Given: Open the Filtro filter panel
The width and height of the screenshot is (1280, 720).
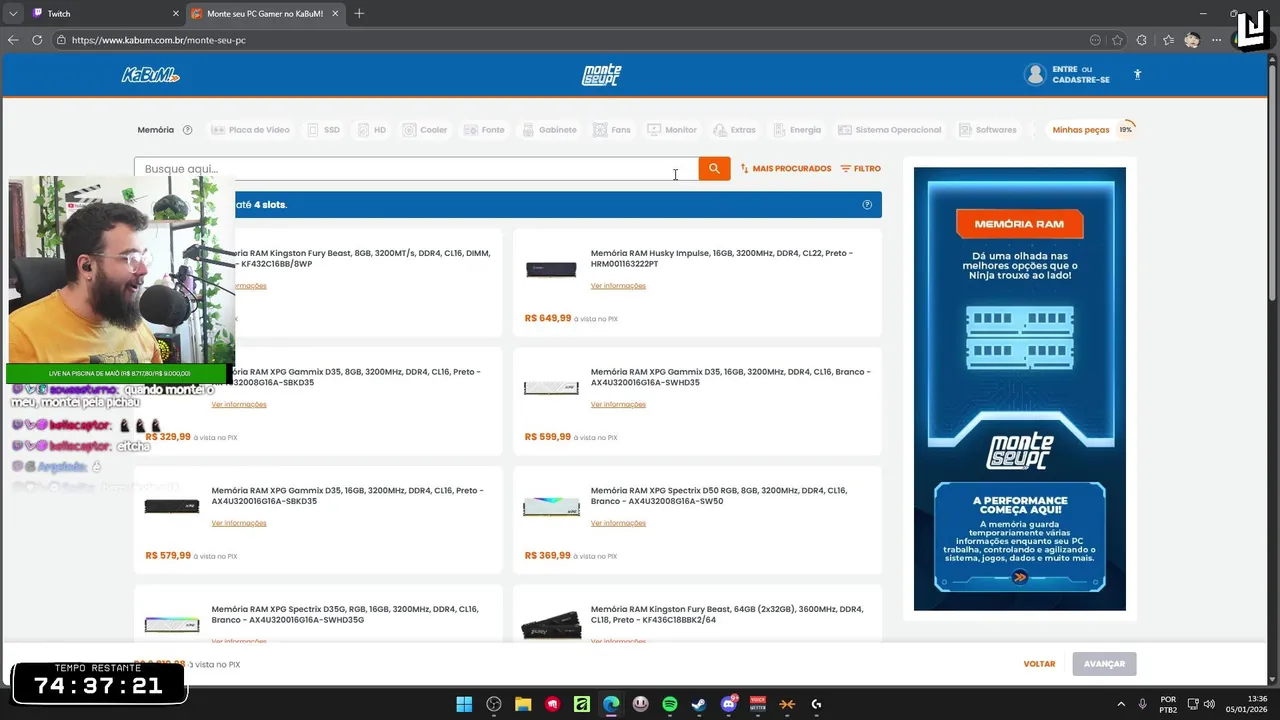Looking at the screenshot, I should (860, 169).
